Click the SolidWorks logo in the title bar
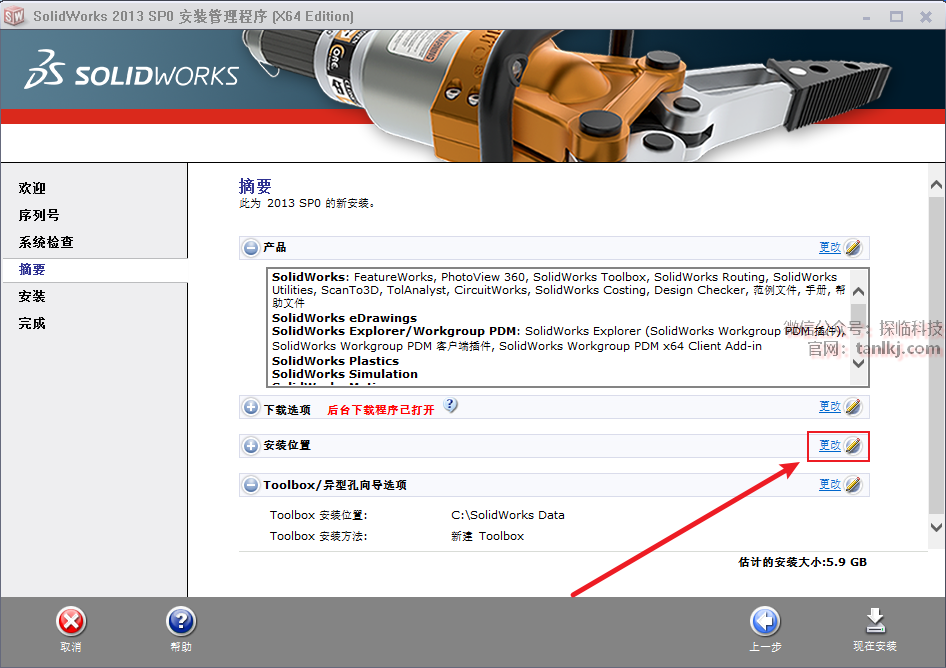The image size is (946, 668). click(14, 16)
